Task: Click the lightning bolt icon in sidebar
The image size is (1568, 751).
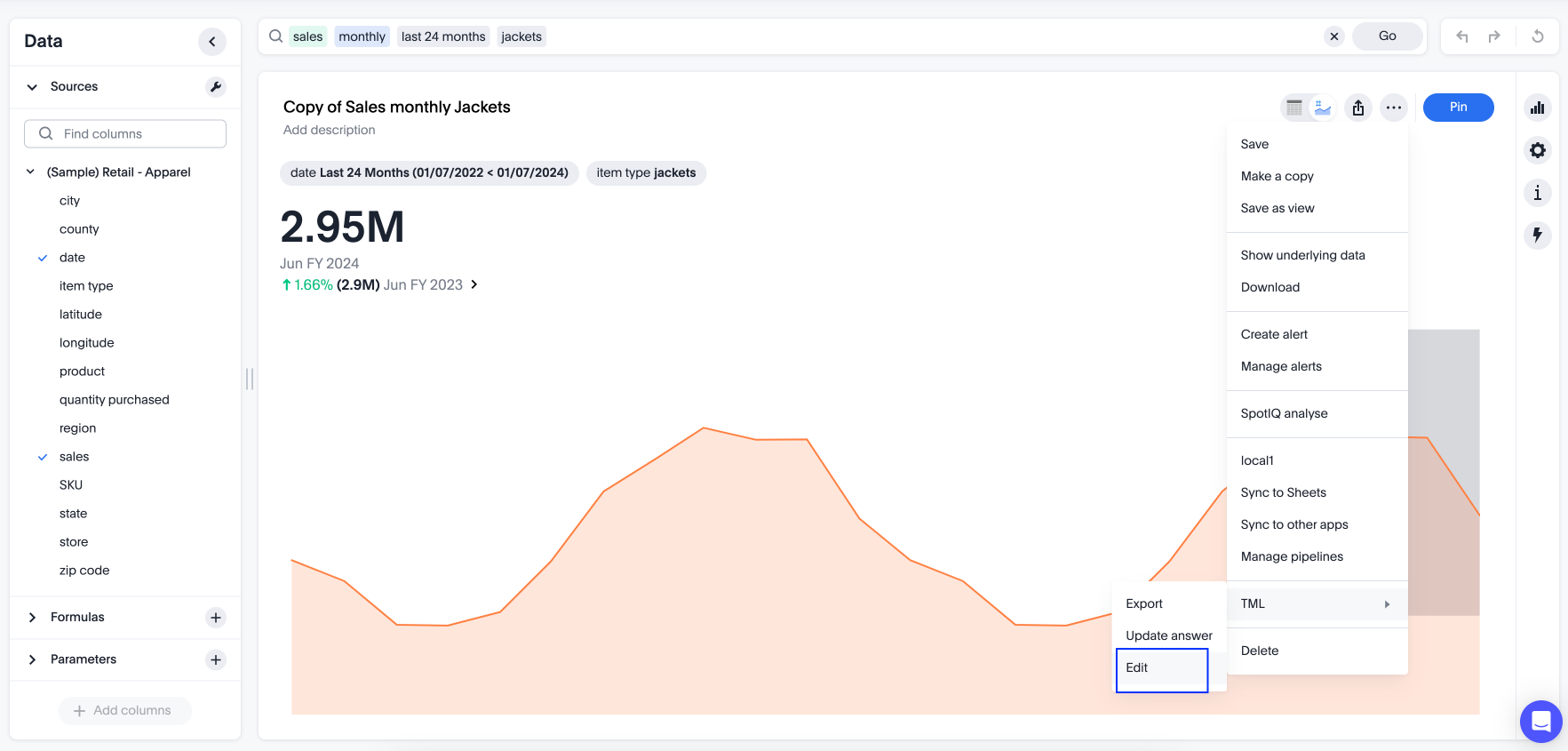Action: [1537, 235]
